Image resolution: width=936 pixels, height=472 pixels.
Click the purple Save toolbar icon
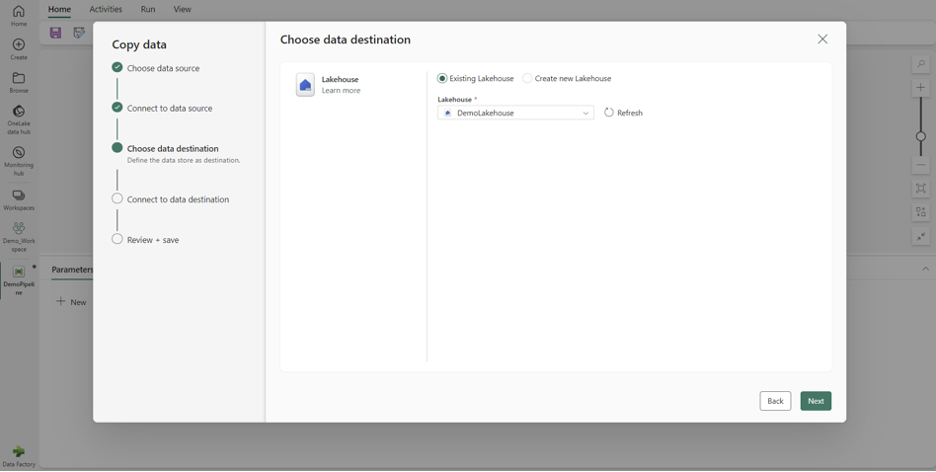(56, 33)
